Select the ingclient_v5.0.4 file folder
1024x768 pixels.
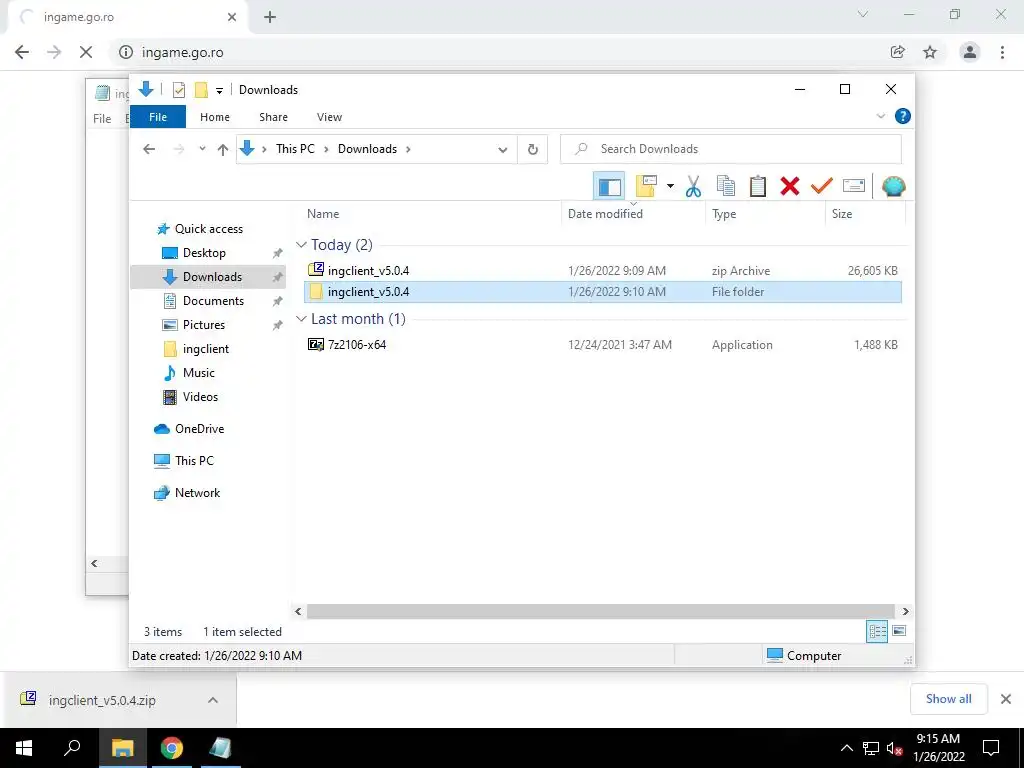pyautogui.click(x=603, y=292)
